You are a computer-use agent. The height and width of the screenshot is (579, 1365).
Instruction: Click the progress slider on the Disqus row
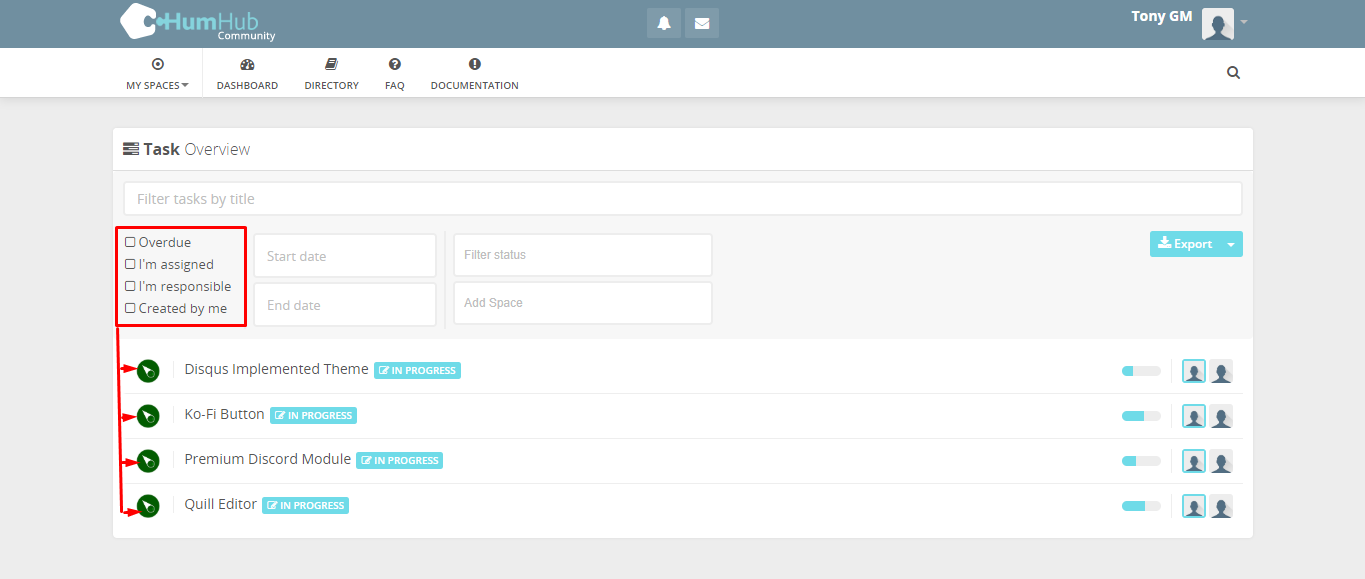point(1140,370)
